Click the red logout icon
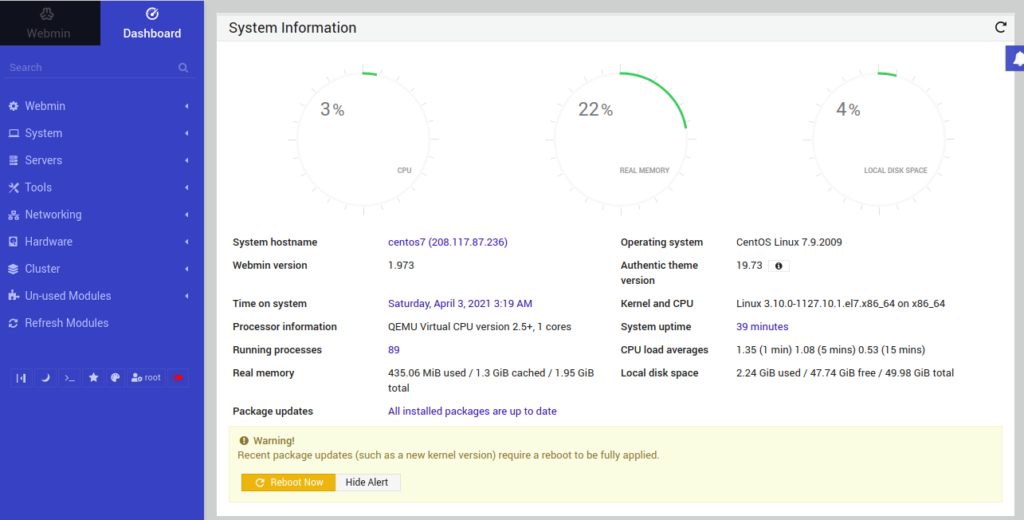This screenshot has height=520, width=1024. pyautogui.click(x=178, y=378)
